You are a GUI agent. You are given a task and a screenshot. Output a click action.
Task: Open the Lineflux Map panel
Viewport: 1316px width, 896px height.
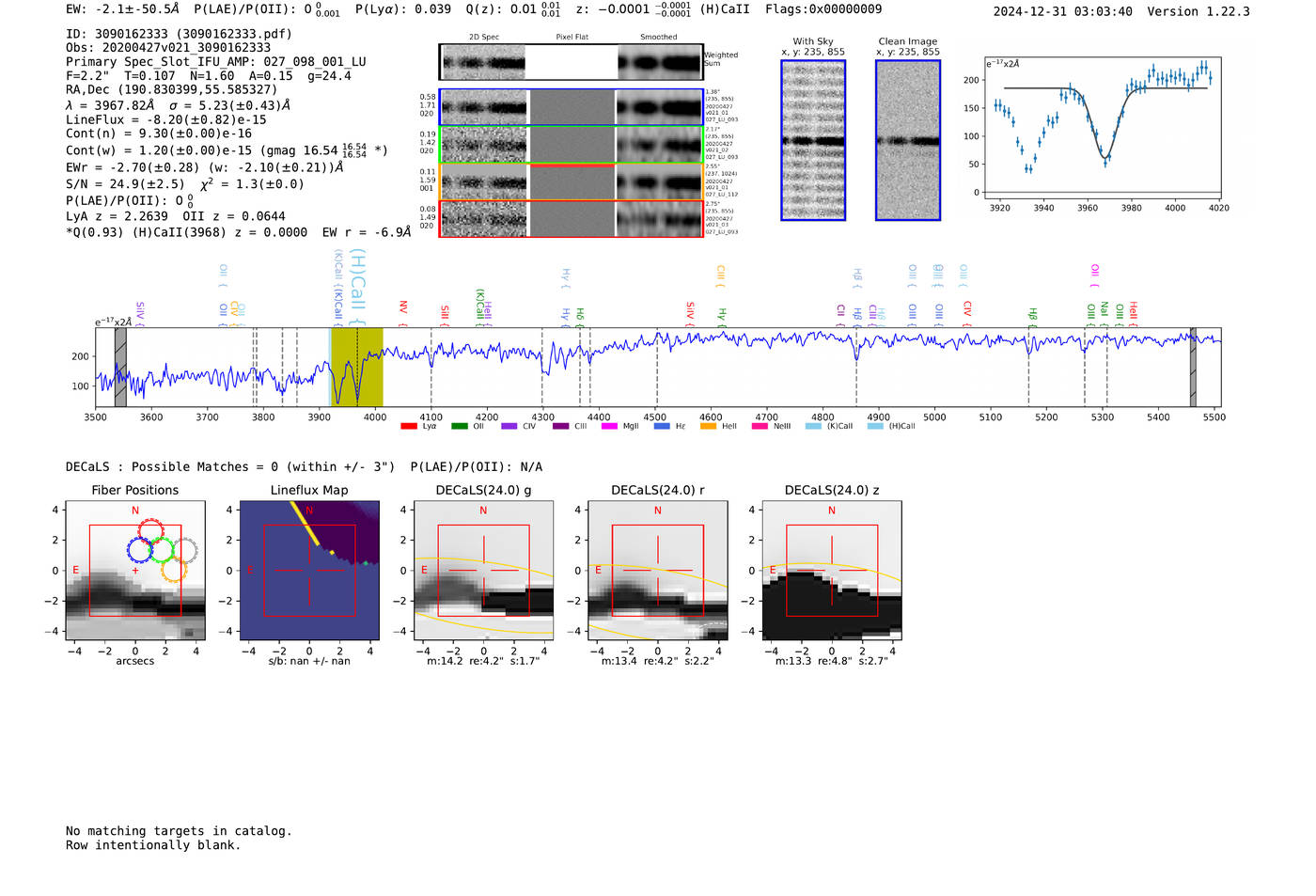309,571
